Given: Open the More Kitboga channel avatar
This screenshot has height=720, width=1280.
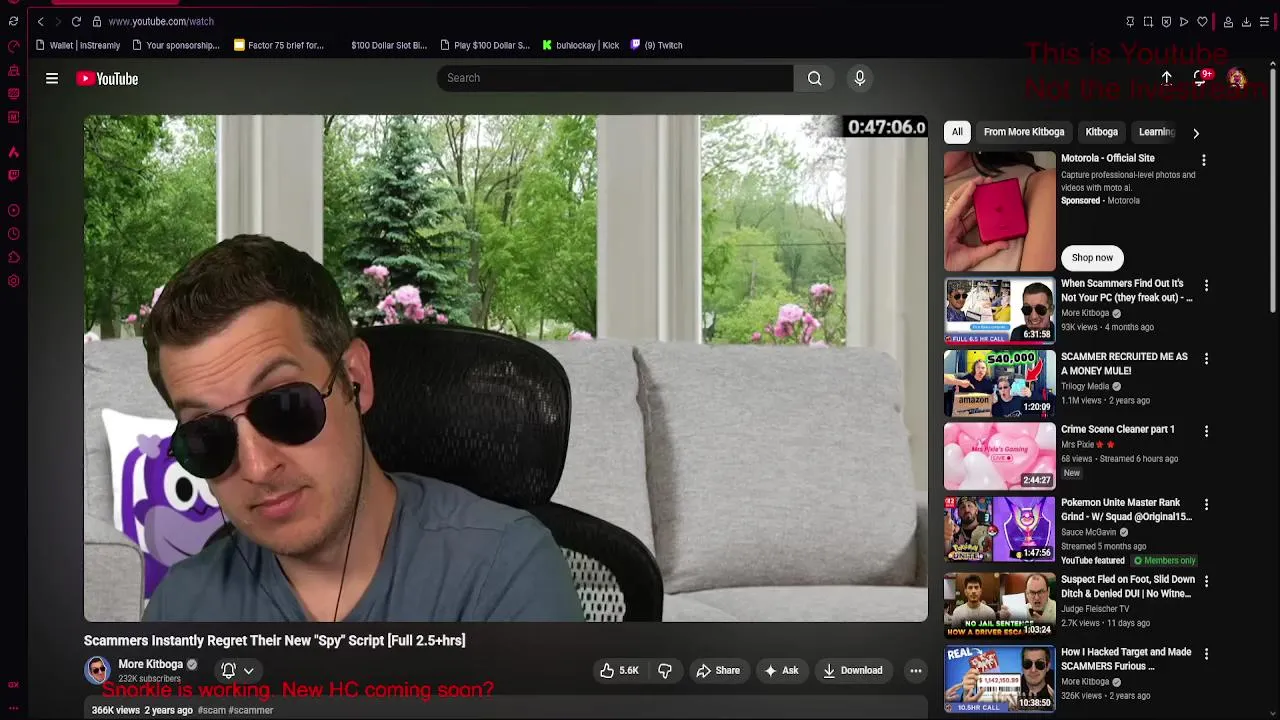Looking at the screenshot, I should [97, 670].
